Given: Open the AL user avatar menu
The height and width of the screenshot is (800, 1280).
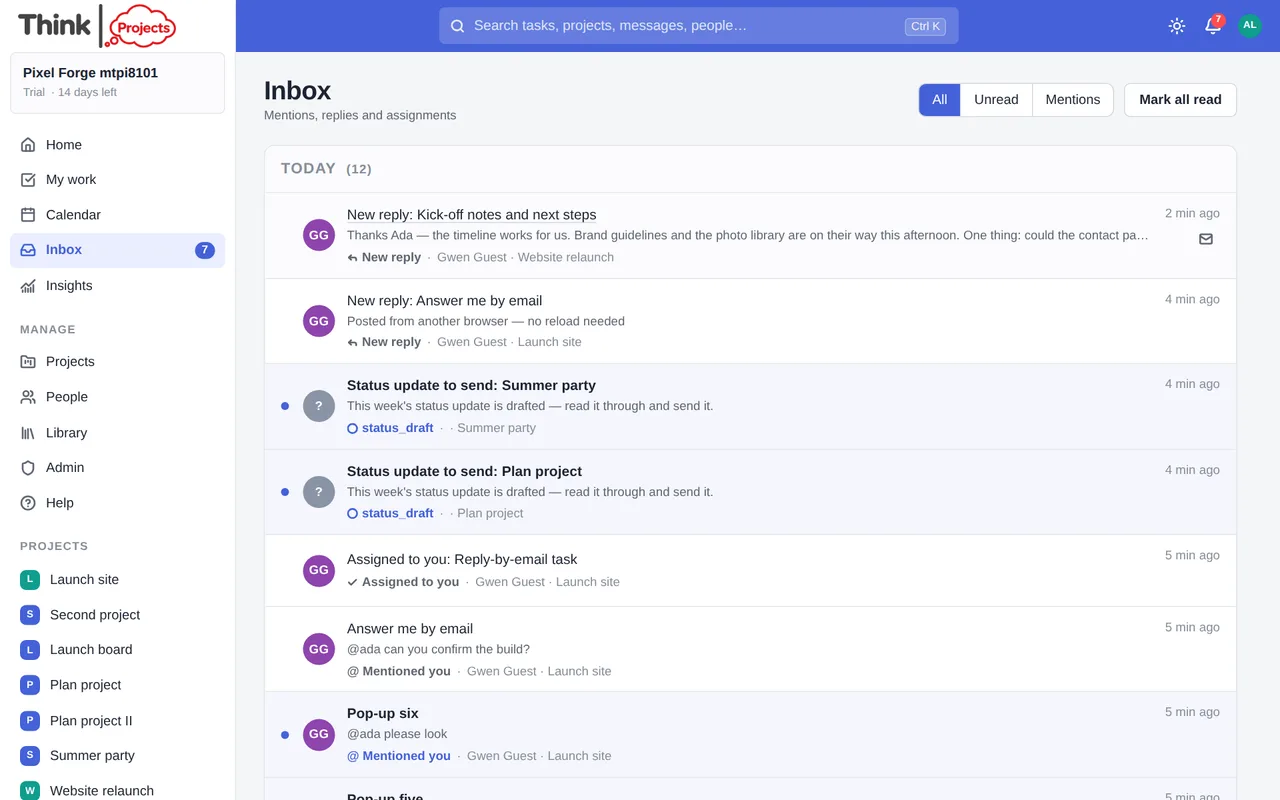Looking at the screenshot, I should (x=1250, y=26).
